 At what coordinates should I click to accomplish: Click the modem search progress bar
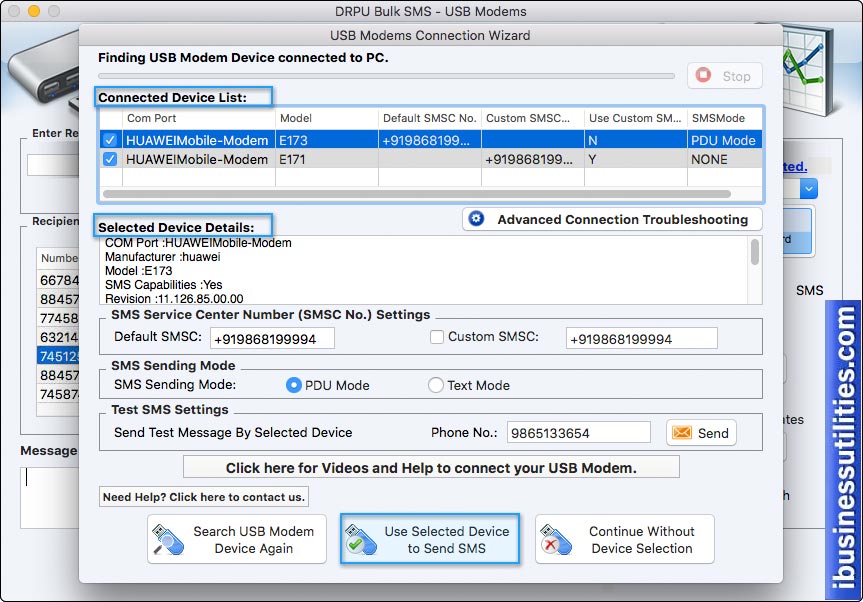[x=386, y=76]
